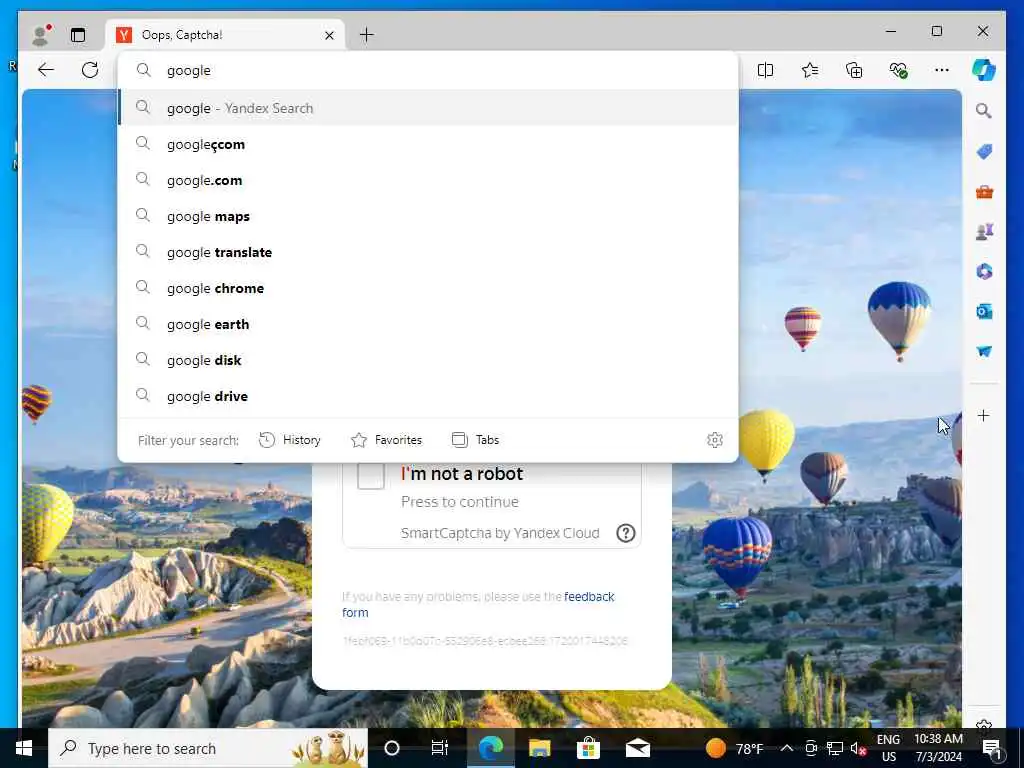This screenshot has height=768, width=1024.
Task: Open the 78°F weather widget
Action: point(735,748)
